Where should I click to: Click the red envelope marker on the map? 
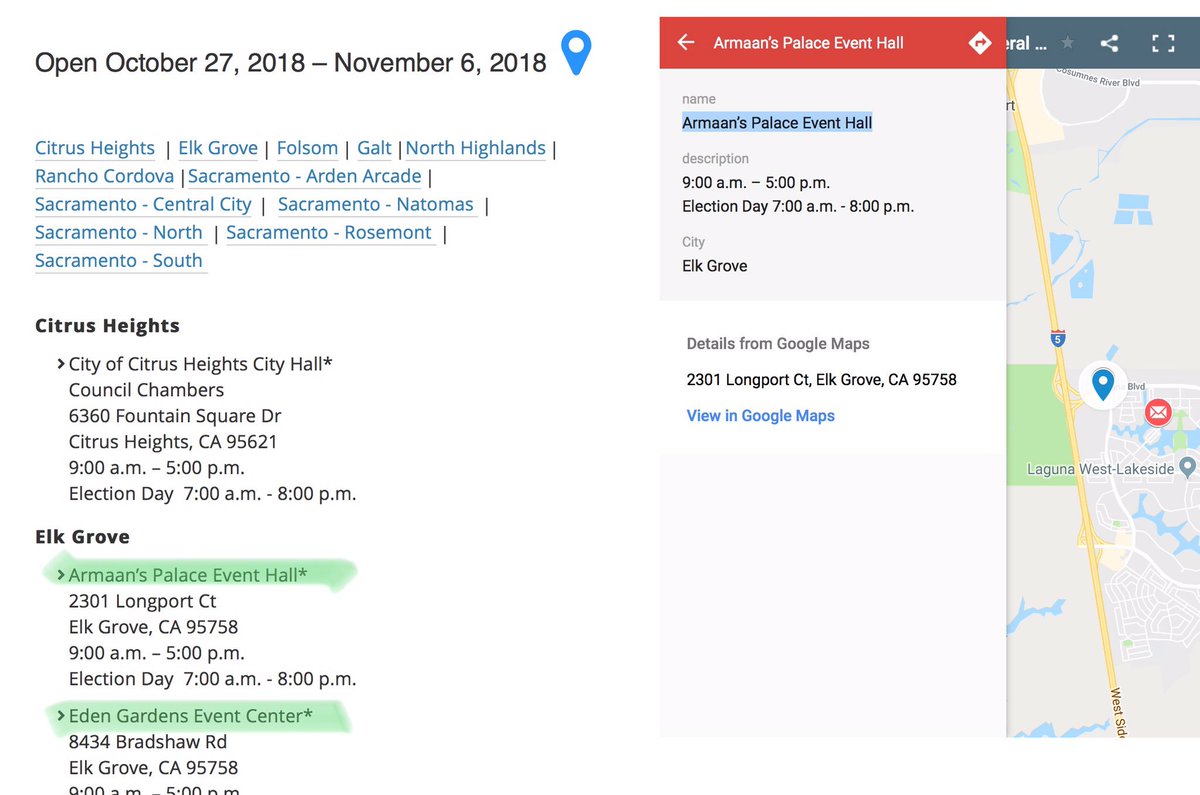pyautogui.click(x=1158, y=411)
